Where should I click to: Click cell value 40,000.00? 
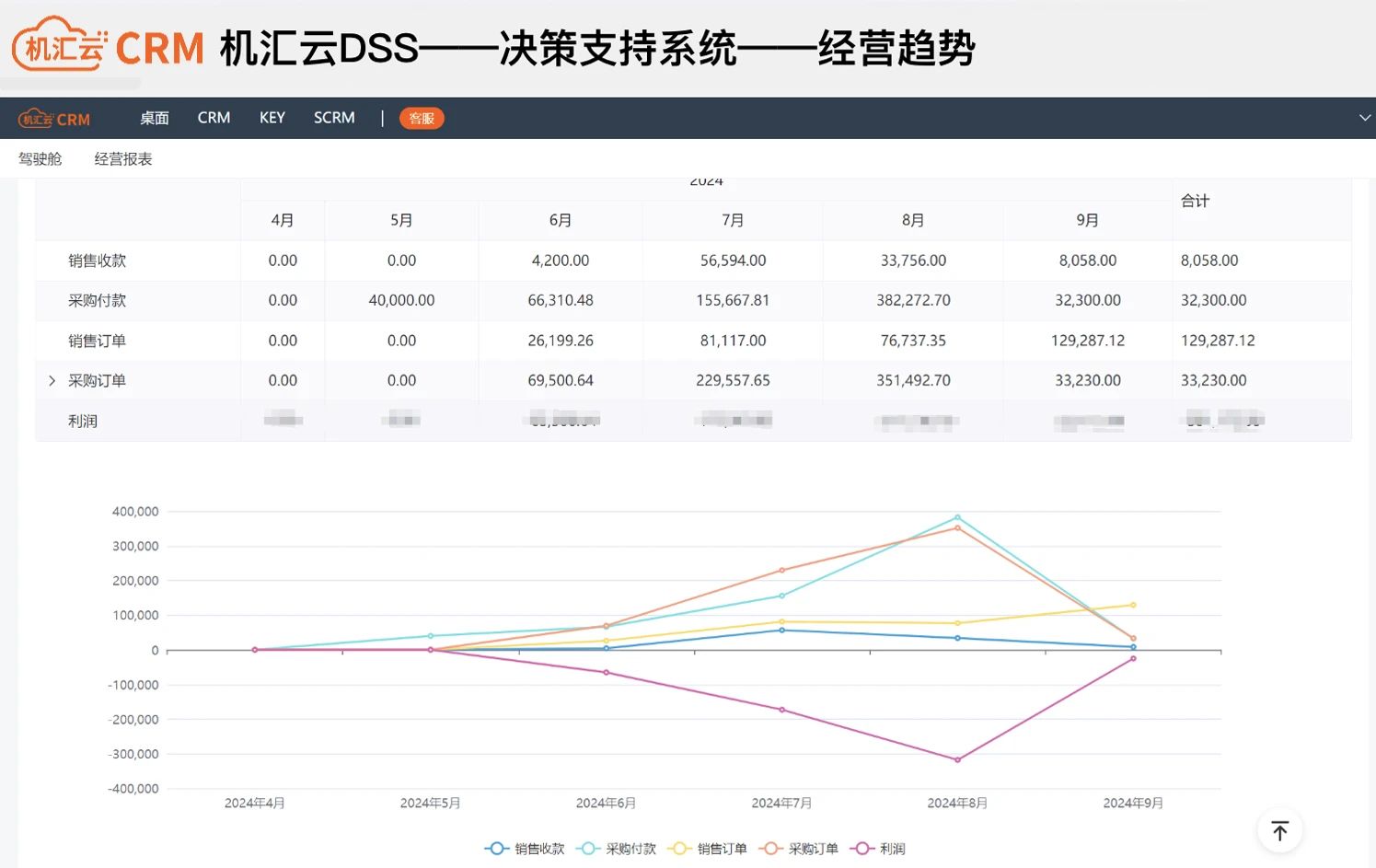click(x=401, y=300)
